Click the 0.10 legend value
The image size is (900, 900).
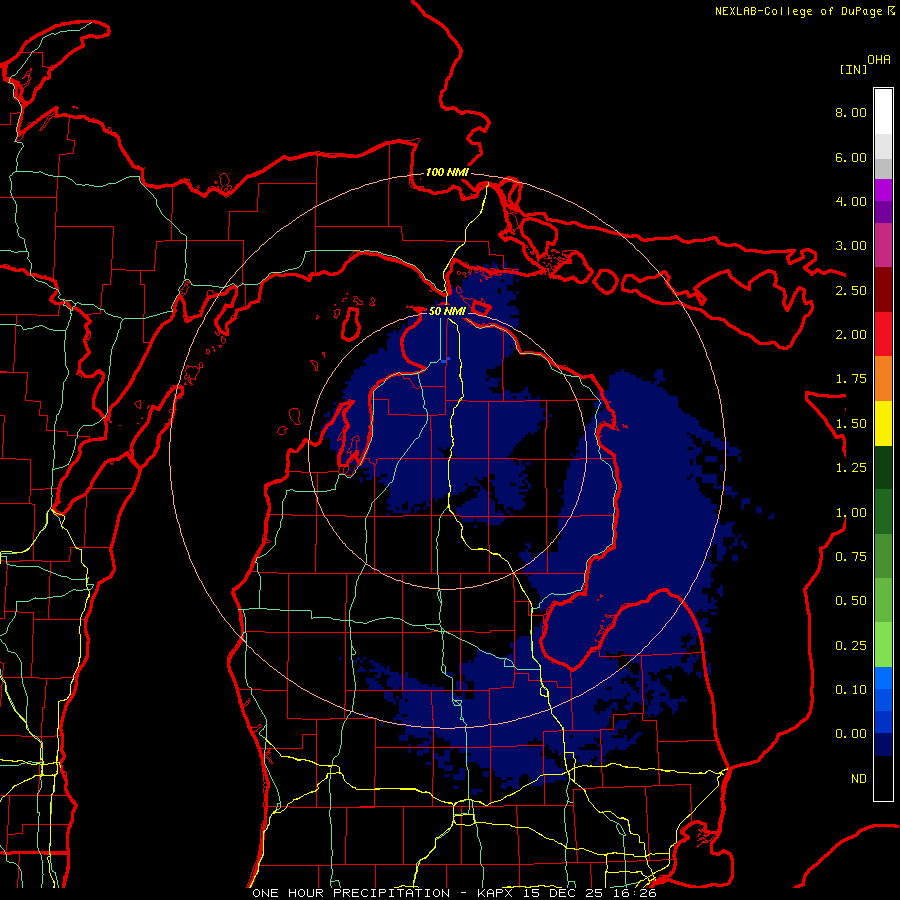coord(851,690)
